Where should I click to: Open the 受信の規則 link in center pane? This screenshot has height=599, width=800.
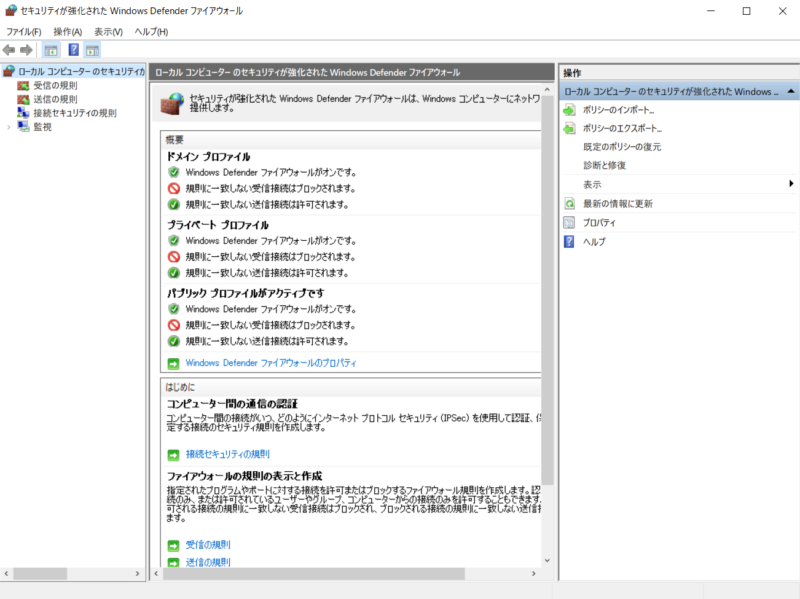click(x=208, y=545)
